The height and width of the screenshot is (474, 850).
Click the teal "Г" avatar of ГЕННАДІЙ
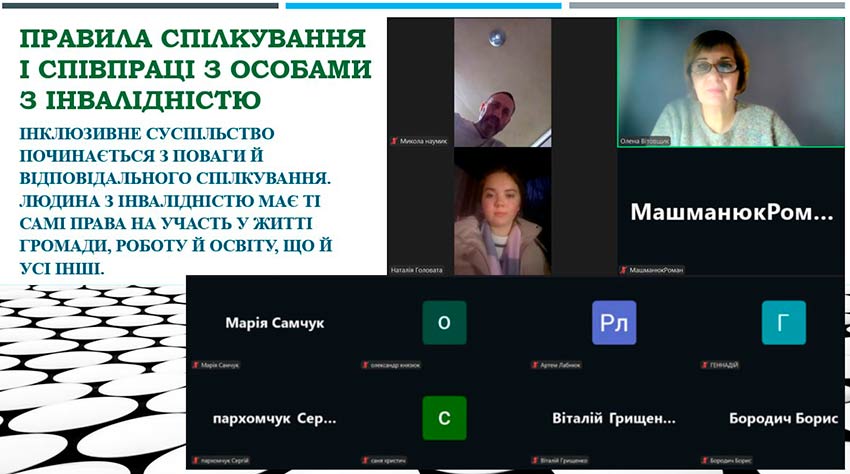coord(783,323)
